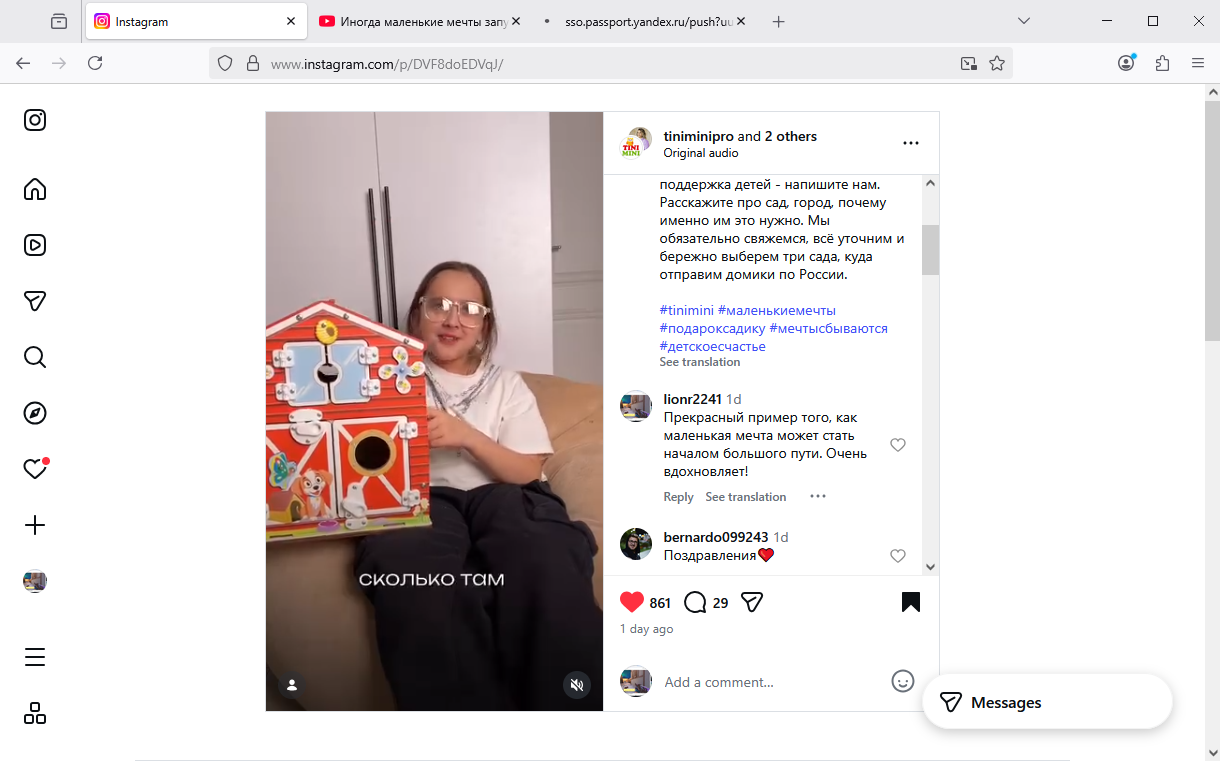Screen dimensions: 1220x761
Task: Expand the Firefox list all tabs arrow
Action: (1024, 21)
